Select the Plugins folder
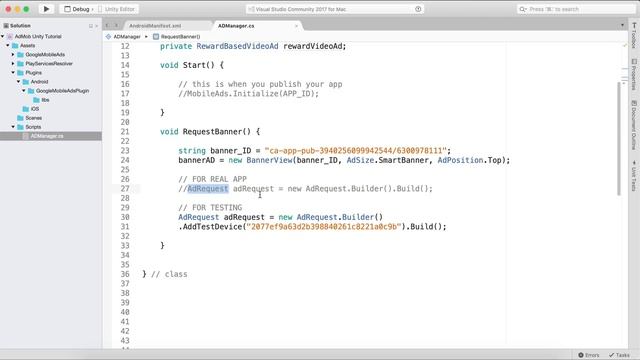640x360 pixels. tap(33, 72)
